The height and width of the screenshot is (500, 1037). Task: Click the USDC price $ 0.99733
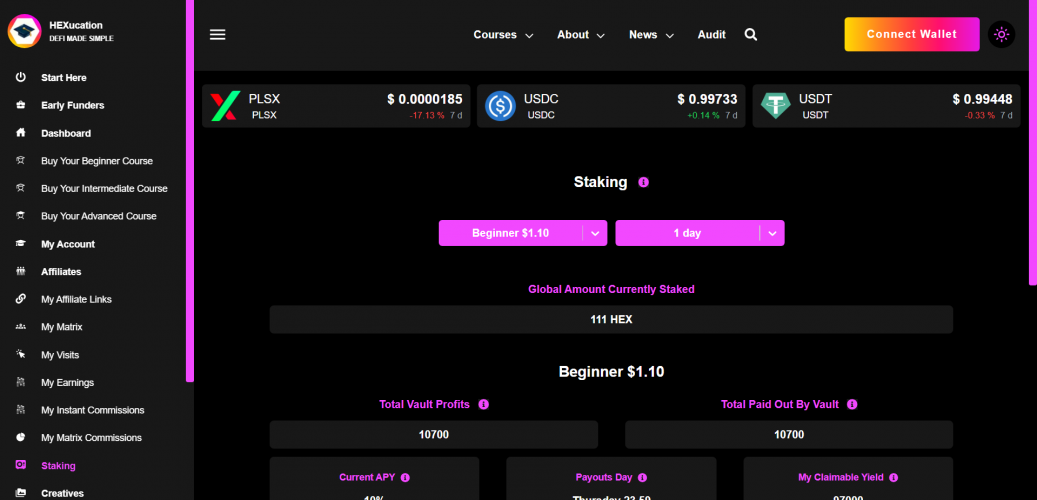707,99
